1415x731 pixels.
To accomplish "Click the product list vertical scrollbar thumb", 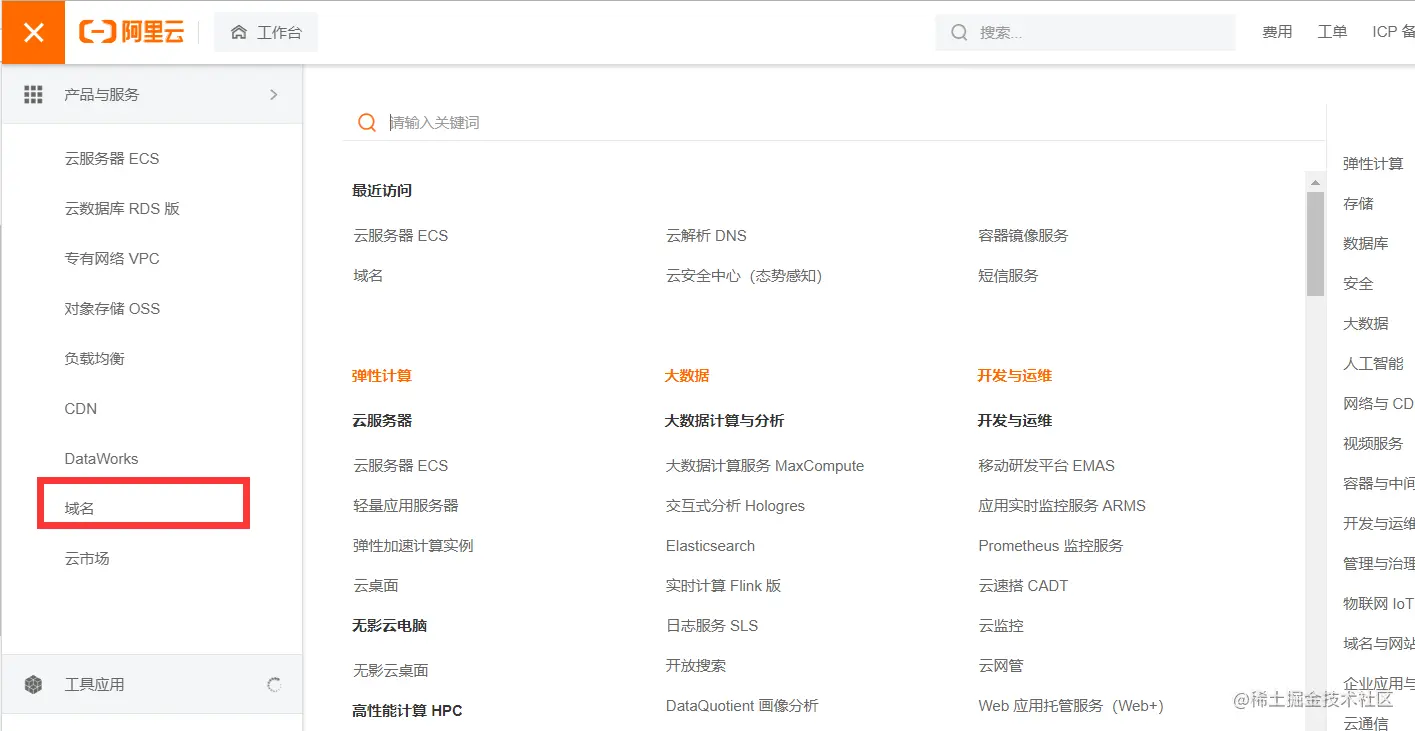I will 1315,243.
